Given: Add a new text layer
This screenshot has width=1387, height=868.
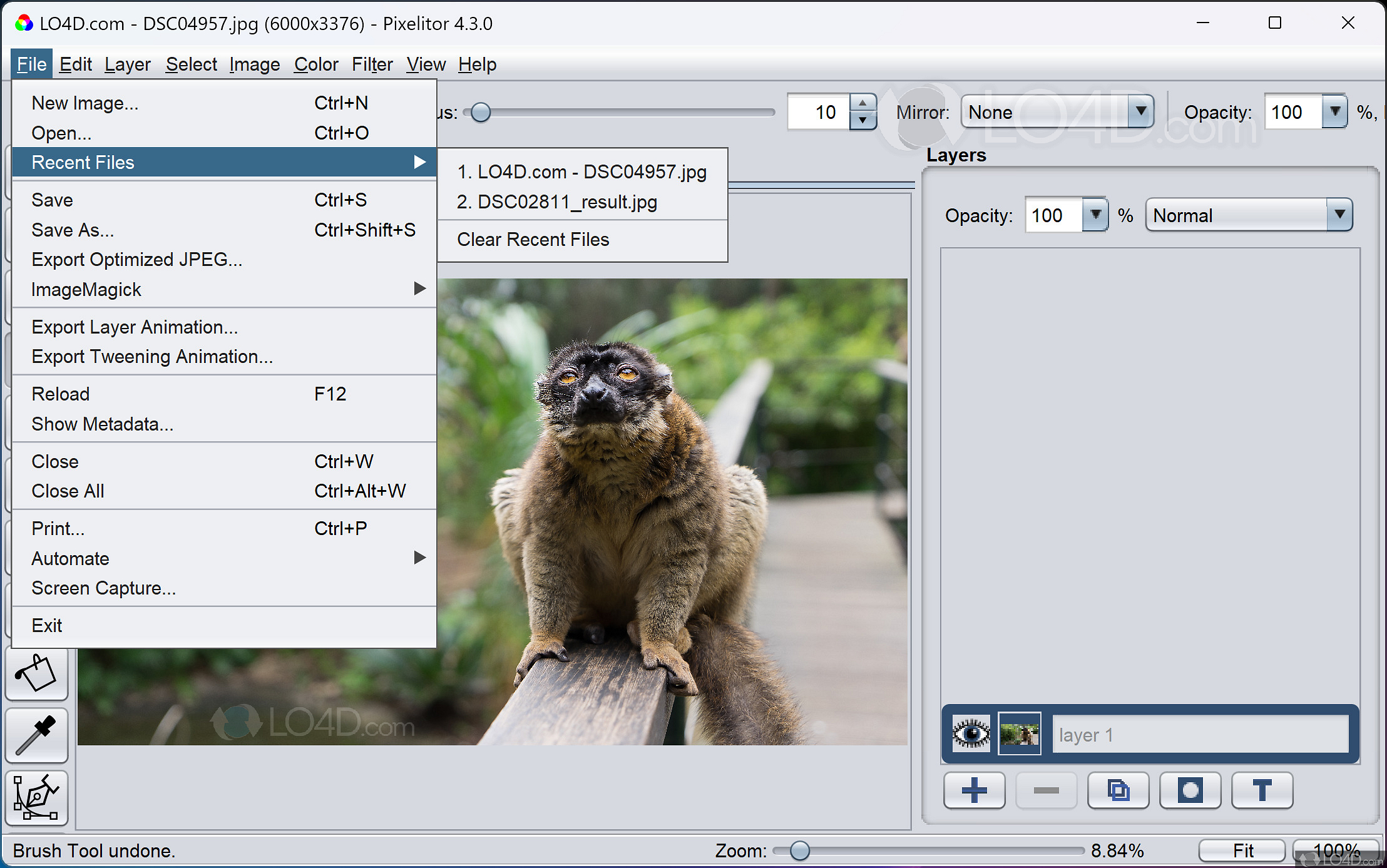Looking at the screenshot, I should (1262, 790).
